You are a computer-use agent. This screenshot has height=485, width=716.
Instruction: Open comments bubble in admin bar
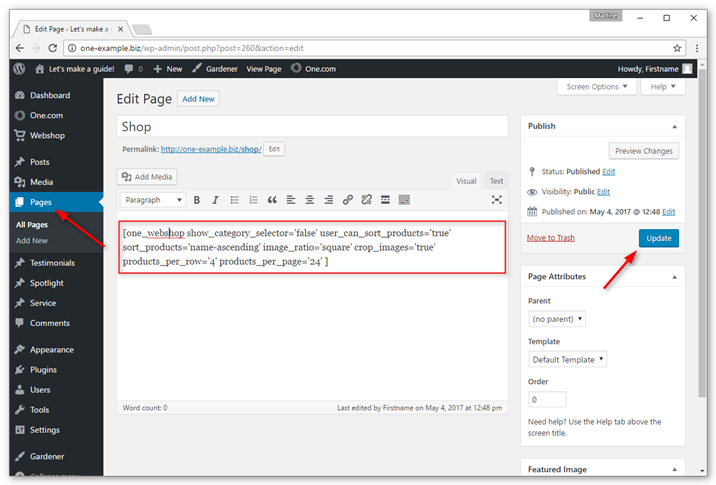[x=133, y=69]
